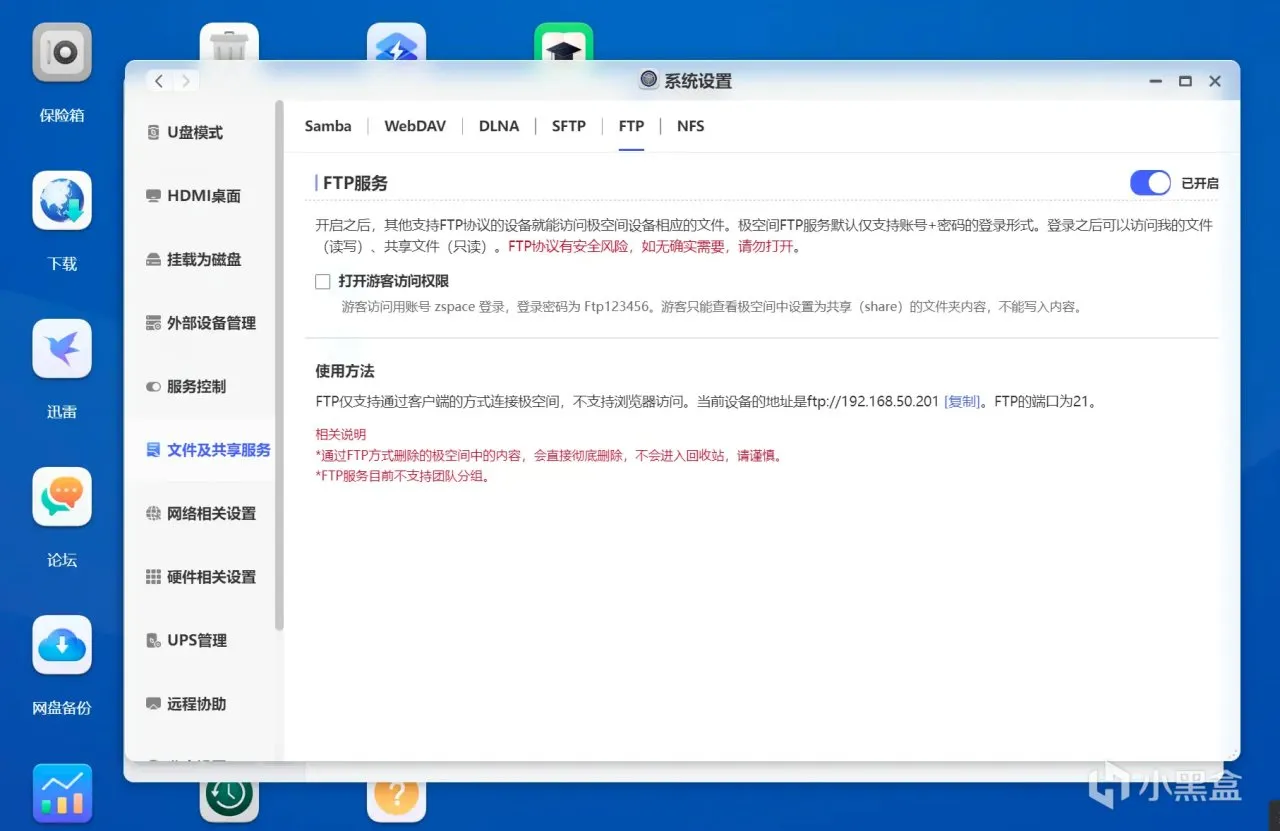Enable 打开游客访问权限 checkbox
This screenshot has width=1280, height=831.
pyautogui.click(x=323, y=282)
